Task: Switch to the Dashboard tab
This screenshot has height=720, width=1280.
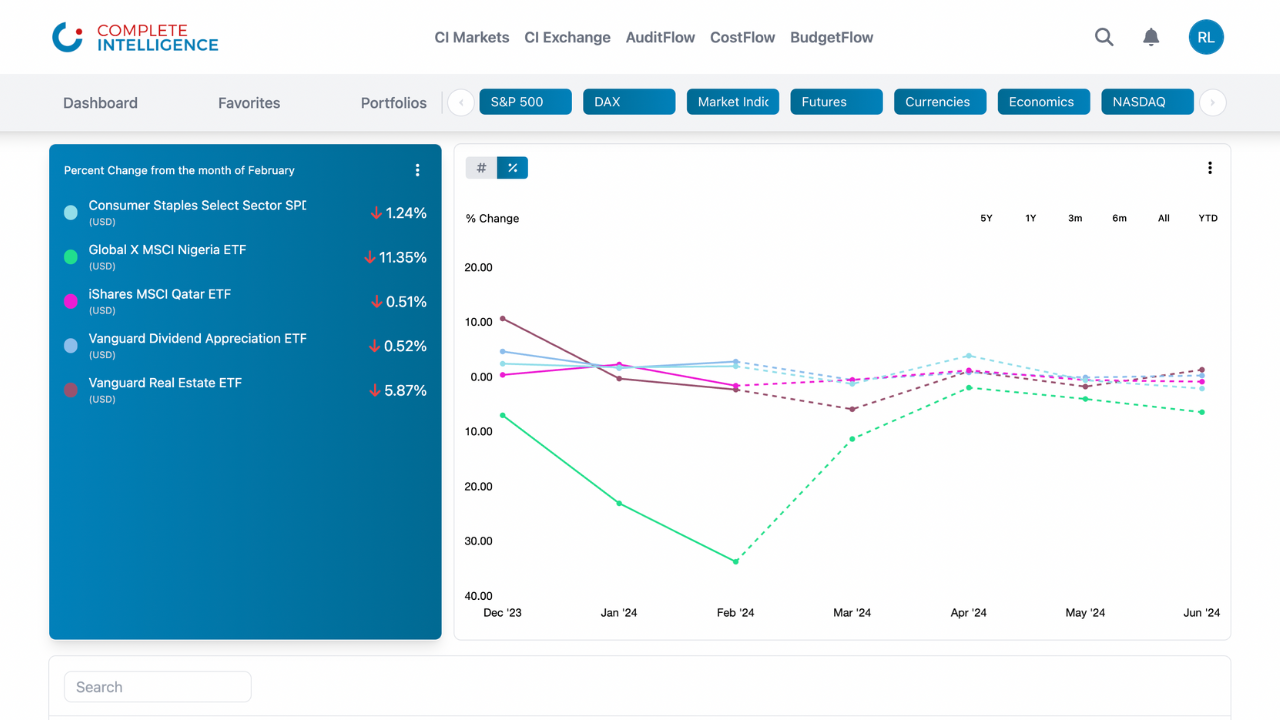Action: 100,102
